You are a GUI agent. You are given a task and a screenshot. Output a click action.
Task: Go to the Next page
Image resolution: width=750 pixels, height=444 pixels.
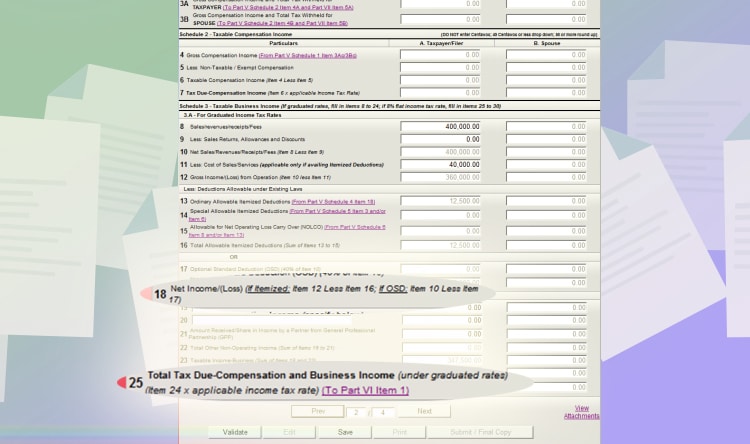click(424, 411)
